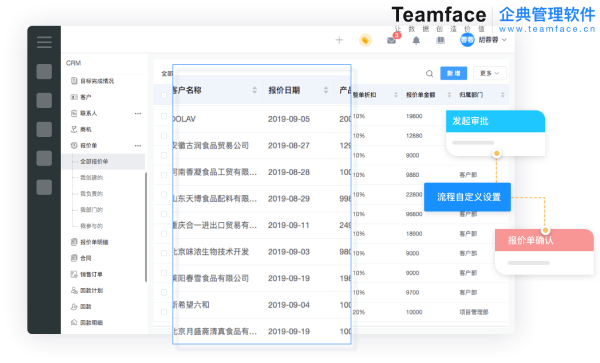The height and width of the screenshot is (363, 600).
Task: Open the mail inbox with the red badge
Action: (391, 40)
